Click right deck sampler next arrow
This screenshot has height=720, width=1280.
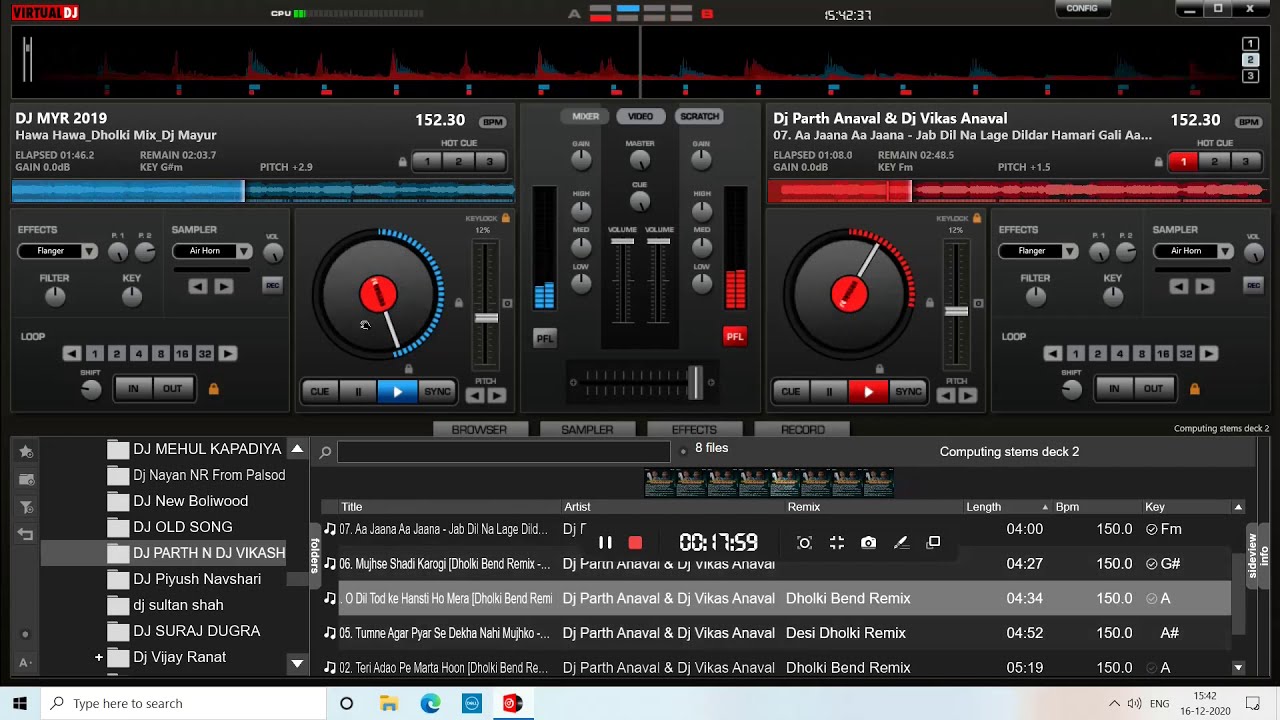click(x=1204, y=286)
